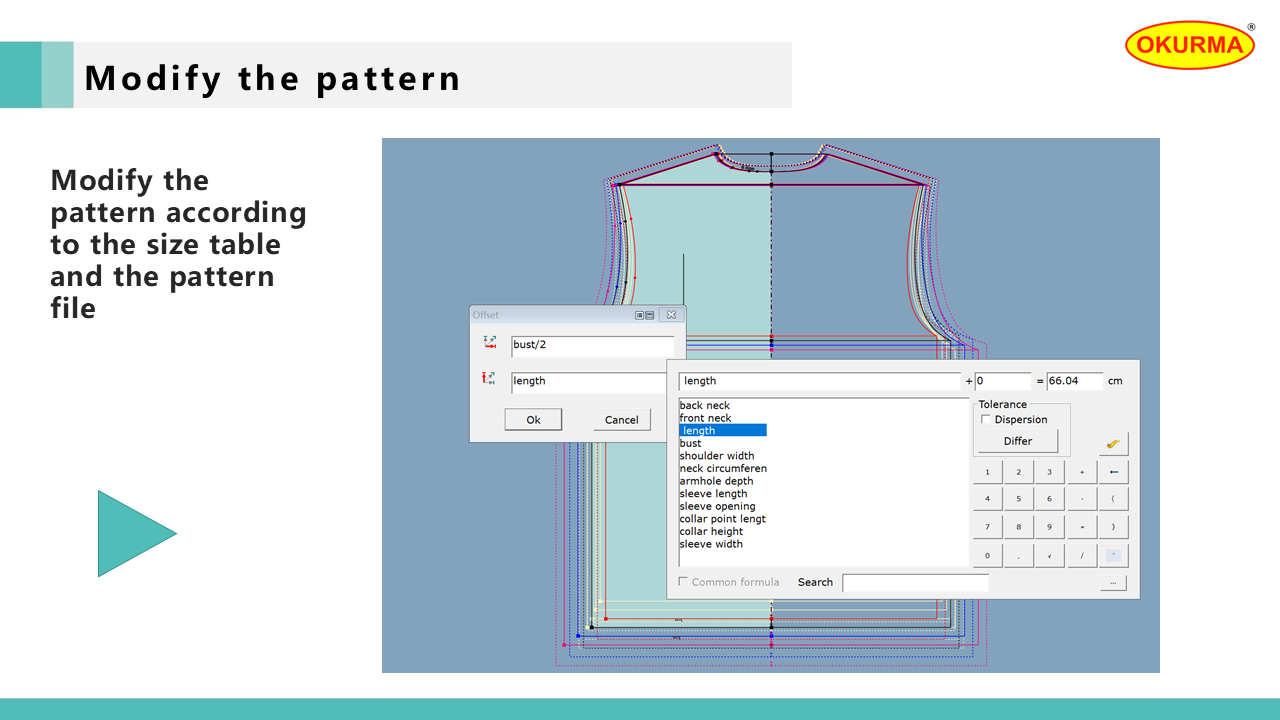The image size is (1280, 720).
Task: Click the Search input field
Action: [915, 583]
